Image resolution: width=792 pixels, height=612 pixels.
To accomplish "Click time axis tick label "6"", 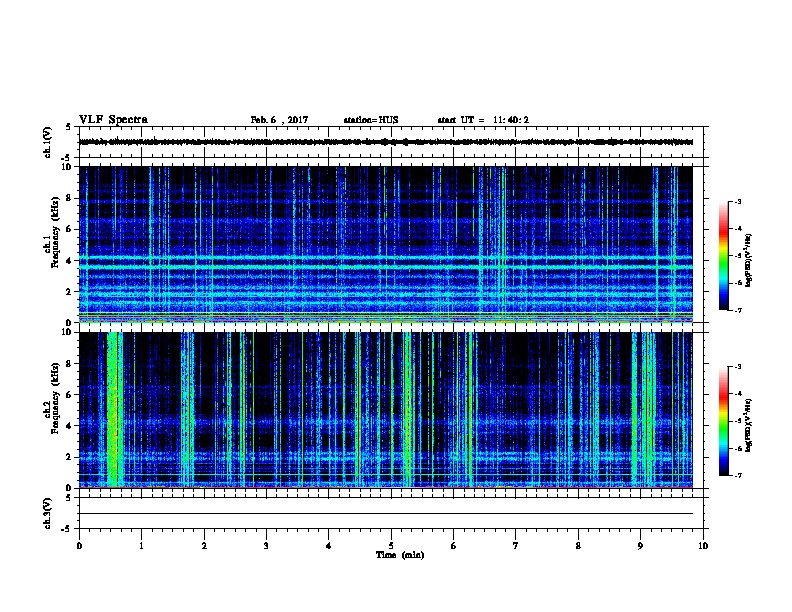I will [454, 545].
